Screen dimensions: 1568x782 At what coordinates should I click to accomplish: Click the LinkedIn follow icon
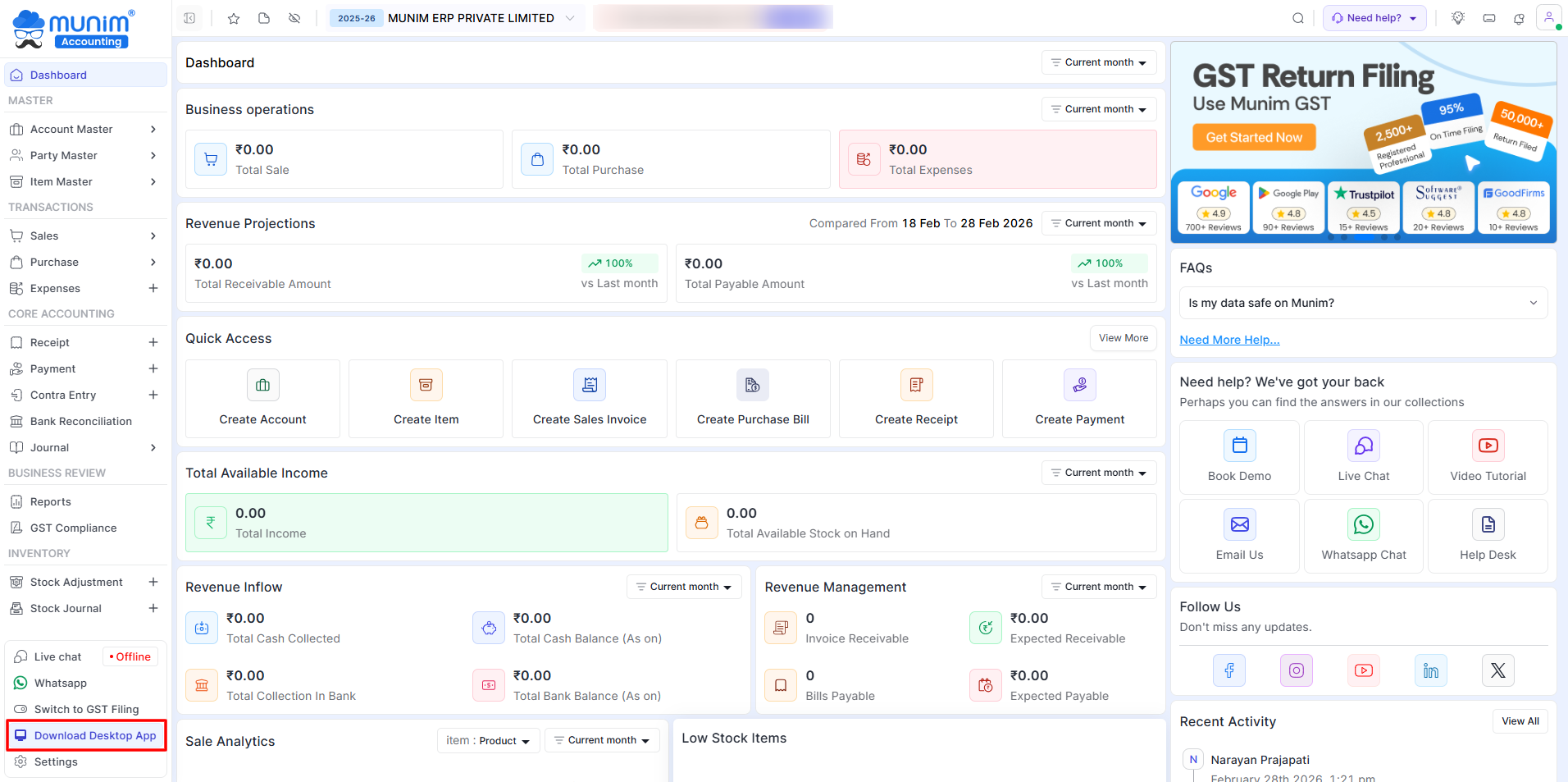1430,670
